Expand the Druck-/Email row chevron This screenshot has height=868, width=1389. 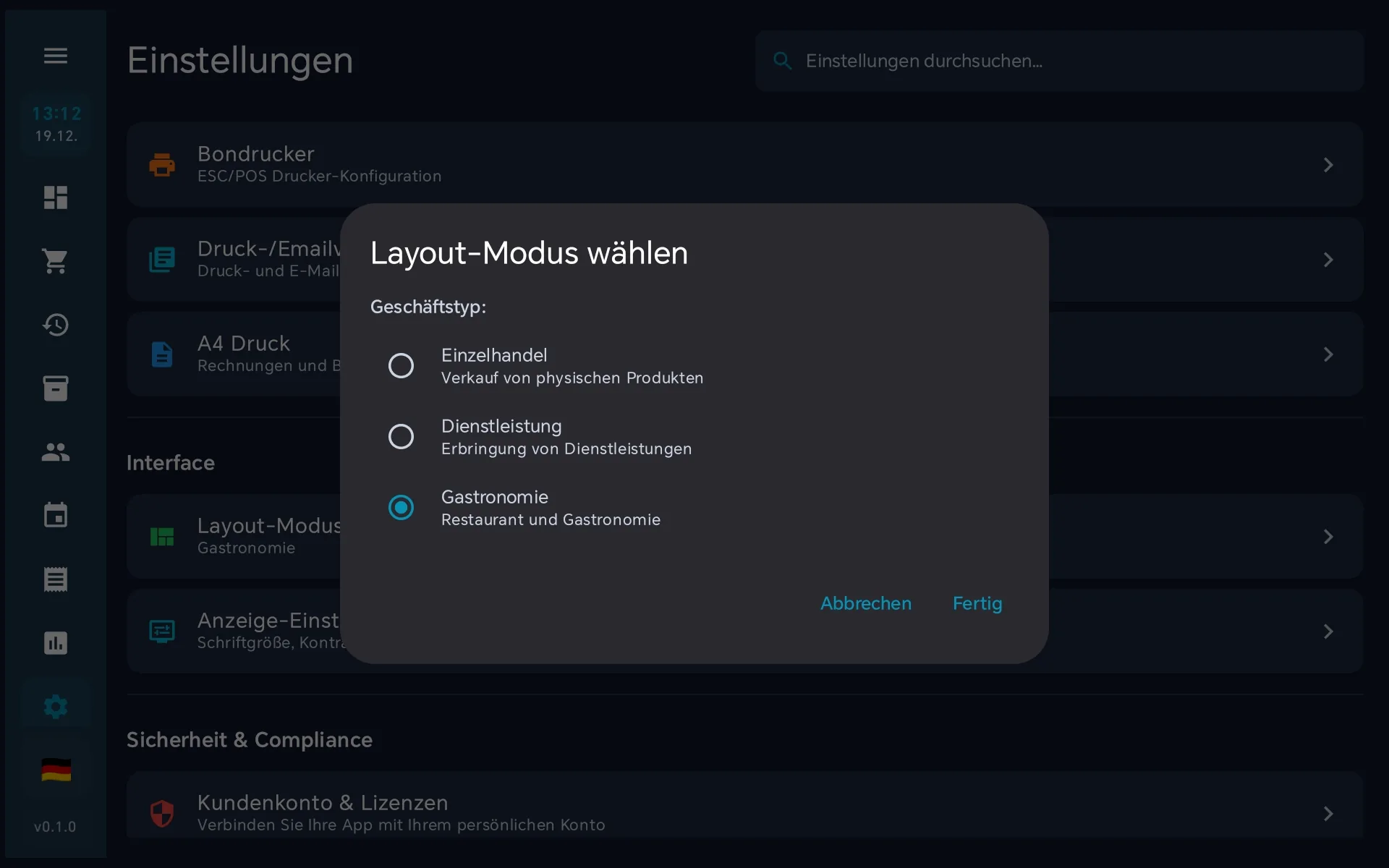coord(1328,260)
